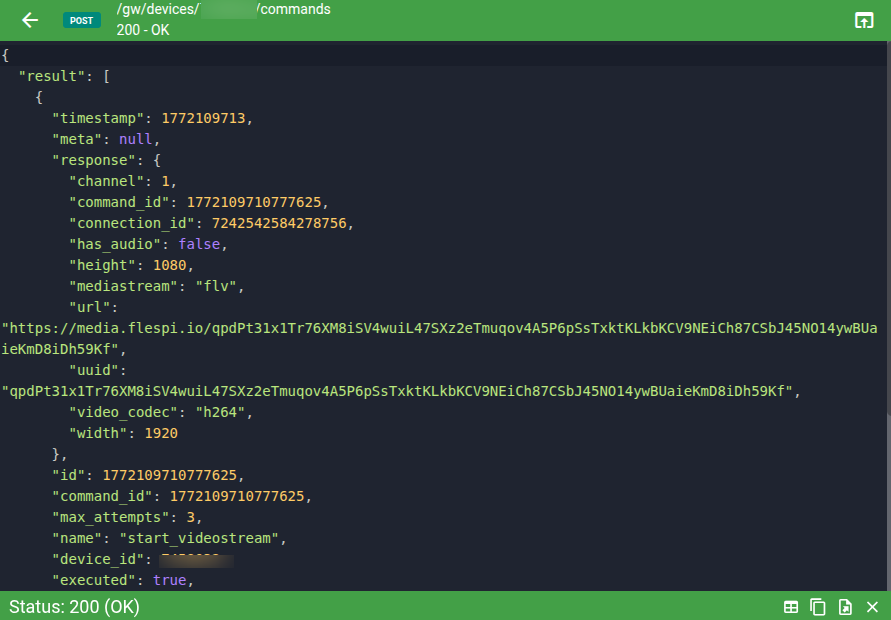Viewport: 891px width, 620px height.
Task: Export the response to a file
Action: point(845,607)
